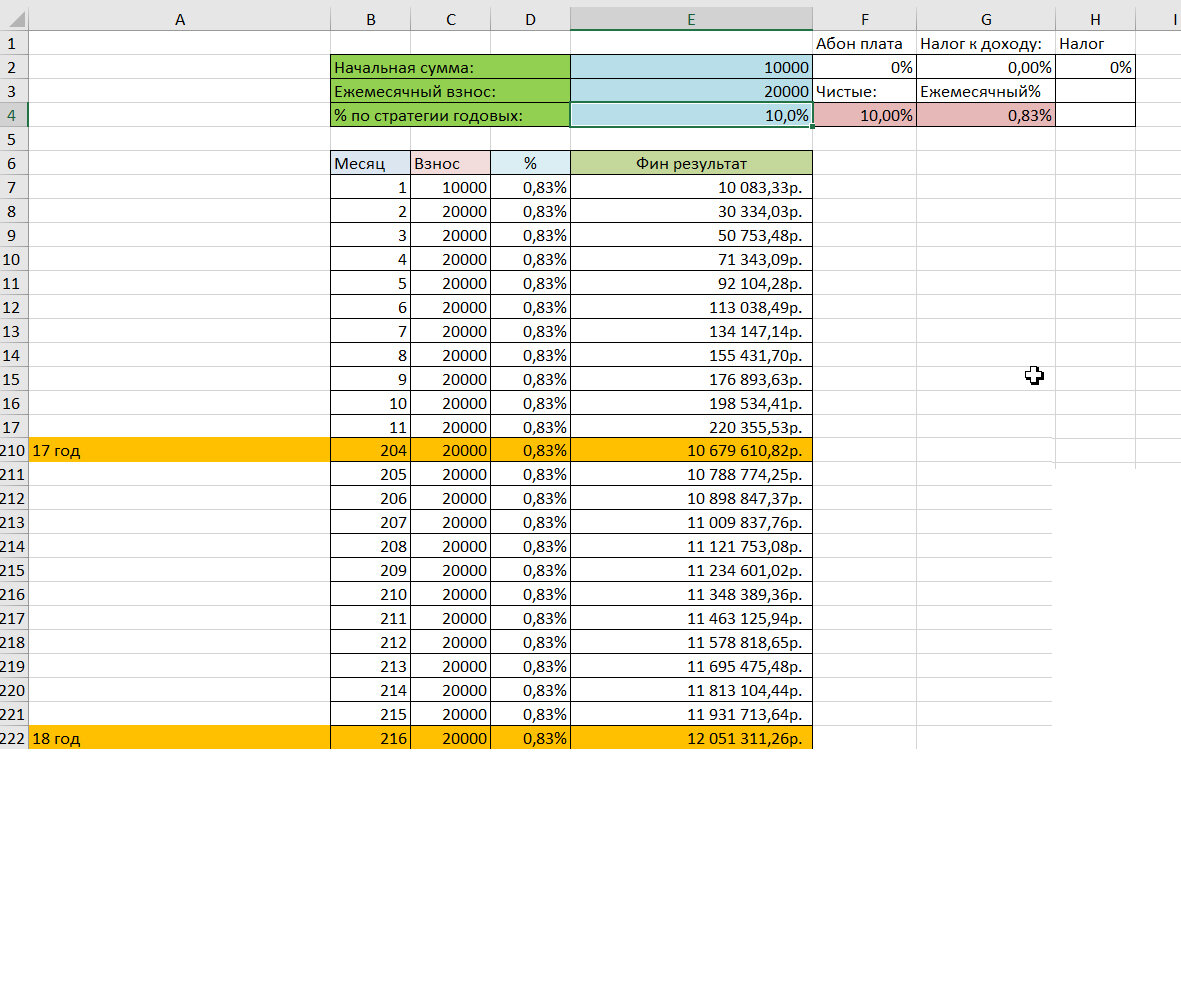Click the 'Месяц' table header
The height and width of the screenshot is (1000, 1181).
371,163
